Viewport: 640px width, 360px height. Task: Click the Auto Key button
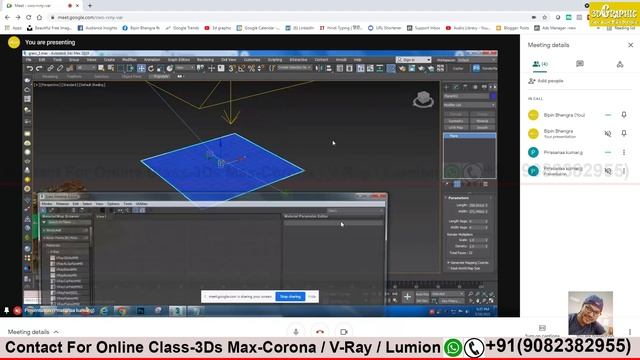[x=422, y=294]
